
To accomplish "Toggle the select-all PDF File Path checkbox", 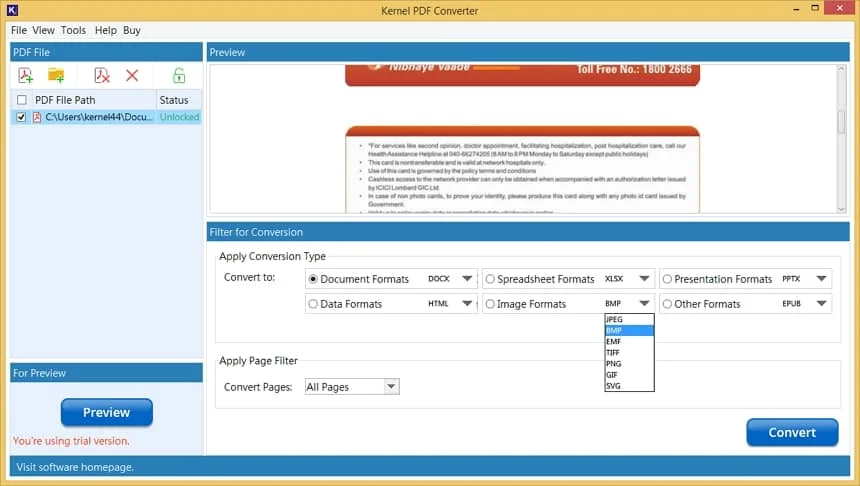I will point(21,100).
